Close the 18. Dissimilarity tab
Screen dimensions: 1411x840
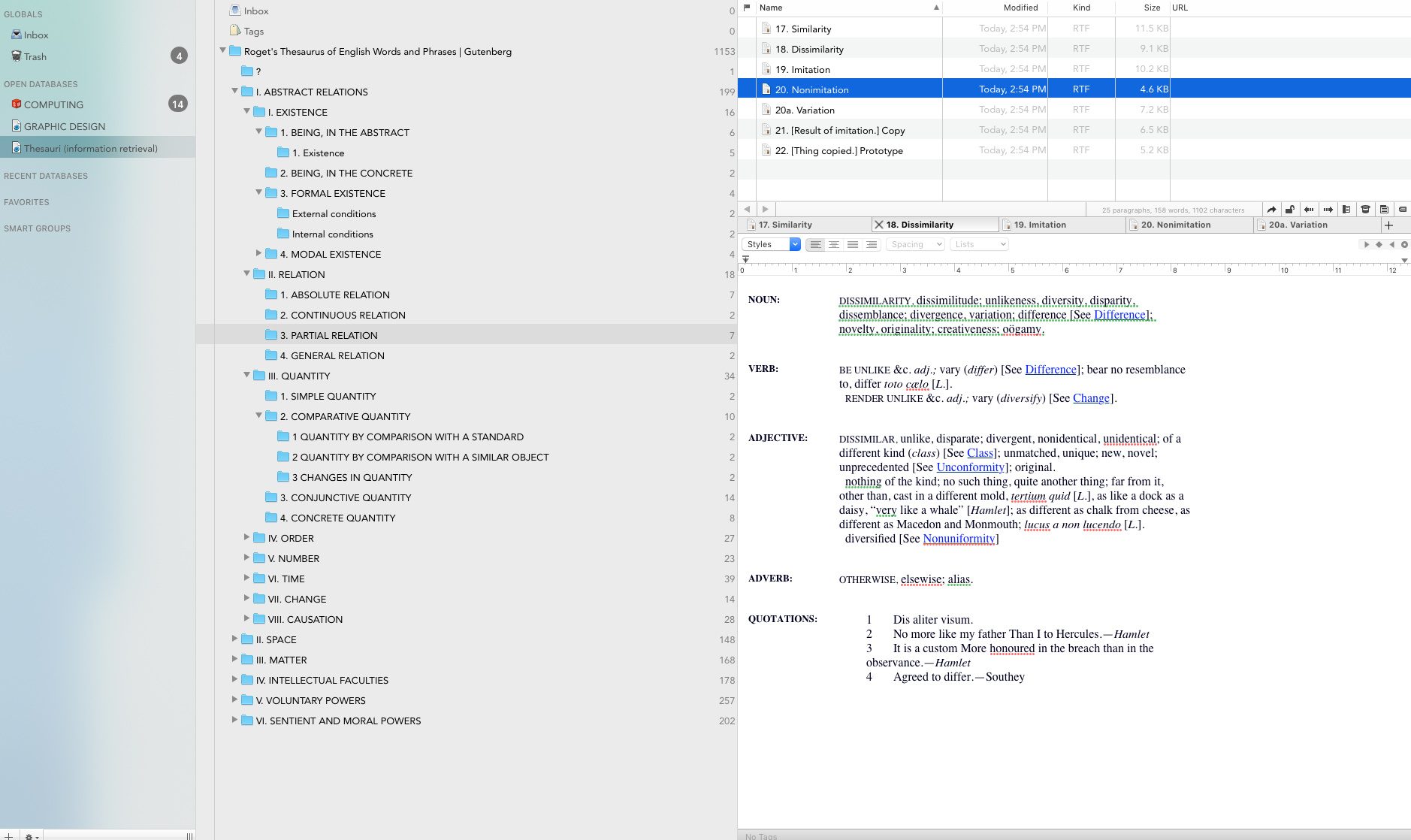[x=878, y=225]
